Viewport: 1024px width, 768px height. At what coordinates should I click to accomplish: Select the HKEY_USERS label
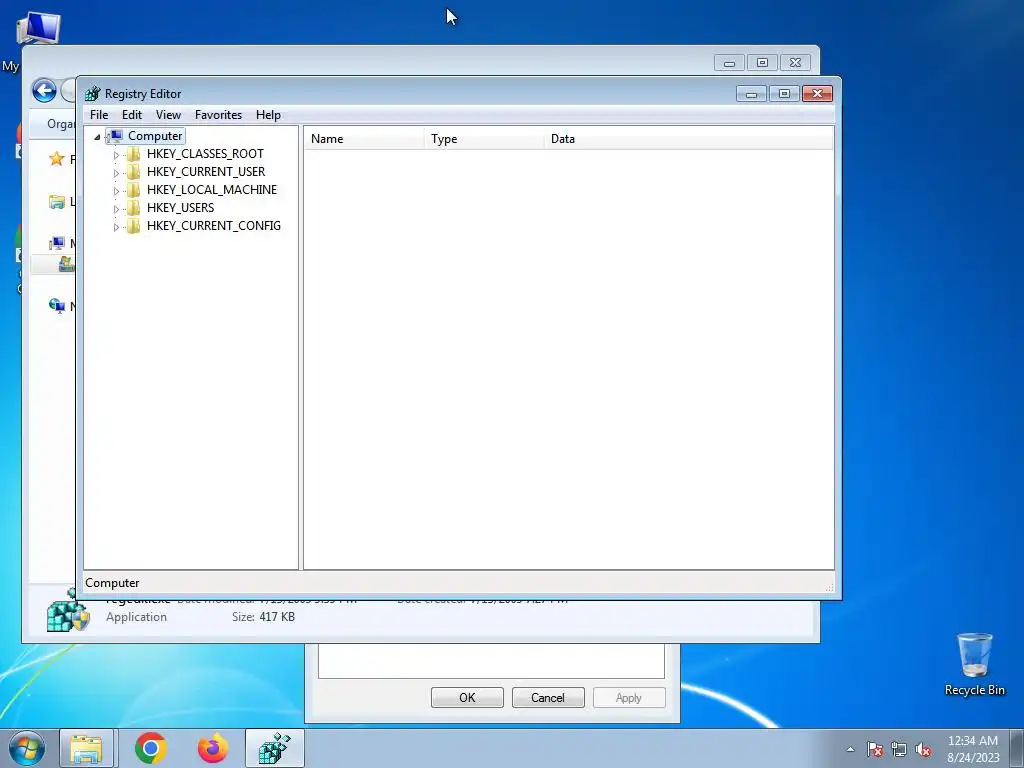point(180,208)
